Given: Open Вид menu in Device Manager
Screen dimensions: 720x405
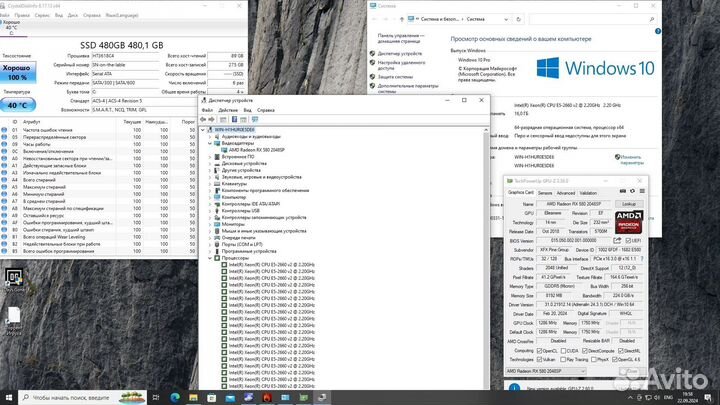Looking at the screenshot, I should click(248, 110).
